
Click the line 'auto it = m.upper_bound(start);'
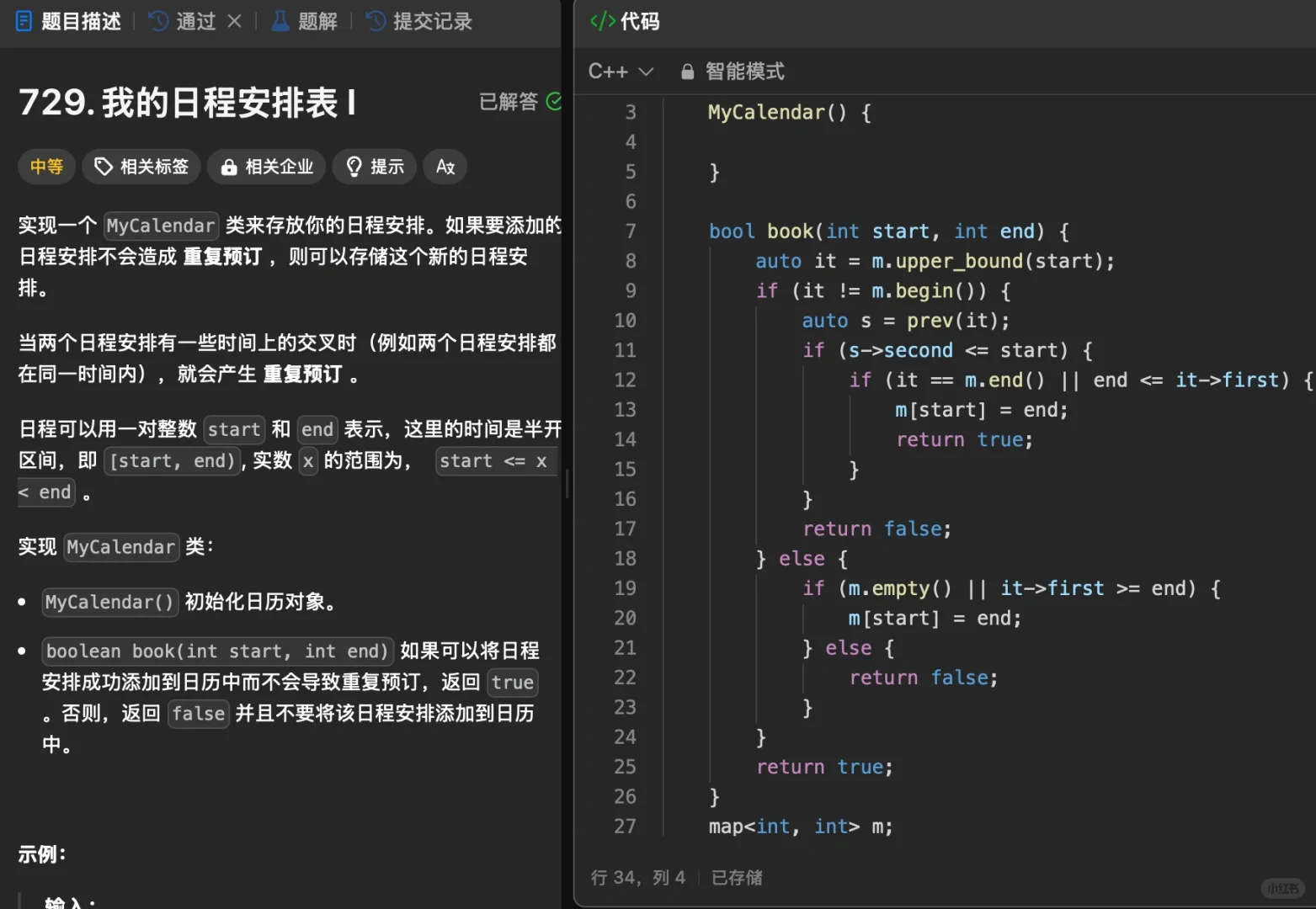click(935, 262)
